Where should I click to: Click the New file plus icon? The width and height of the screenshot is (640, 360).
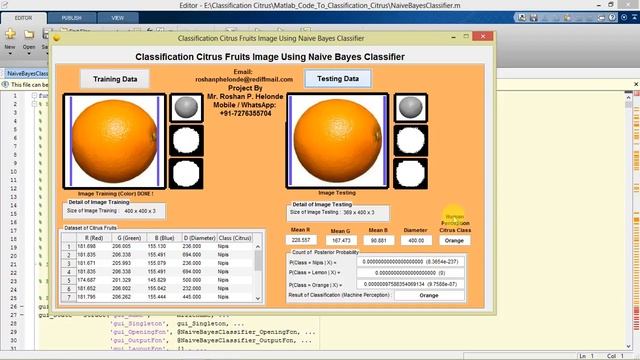point(10,34)
